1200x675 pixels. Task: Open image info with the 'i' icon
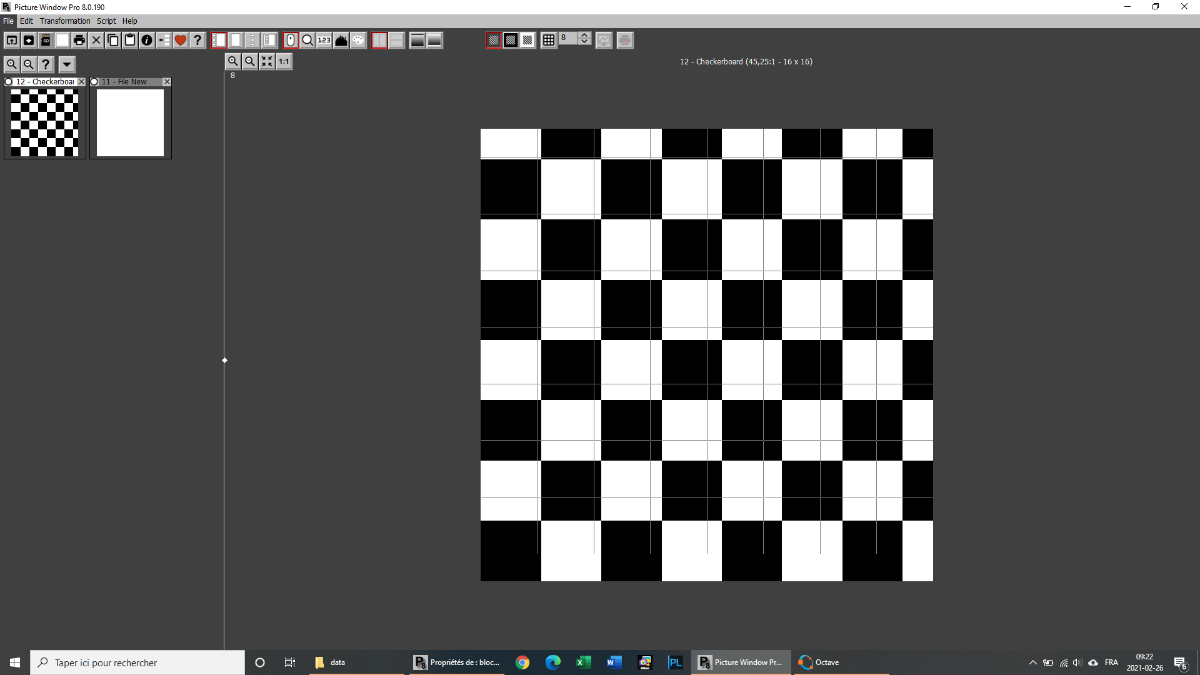(147, 40)
